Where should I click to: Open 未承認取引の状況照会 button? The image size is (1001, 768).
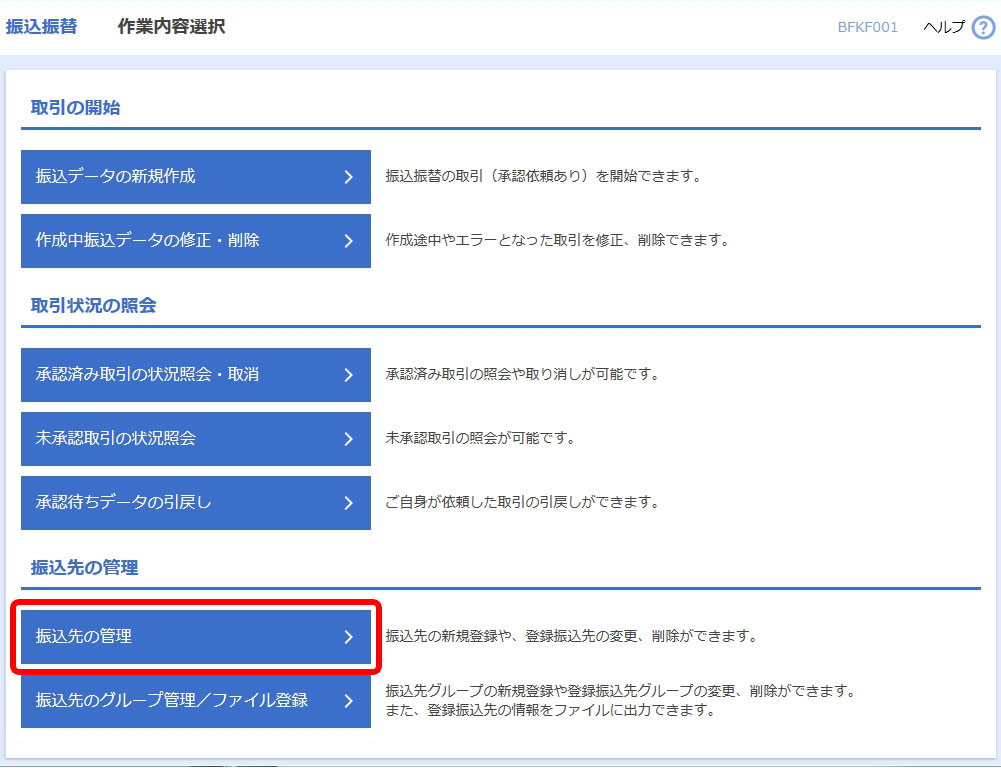coord(195,439)
